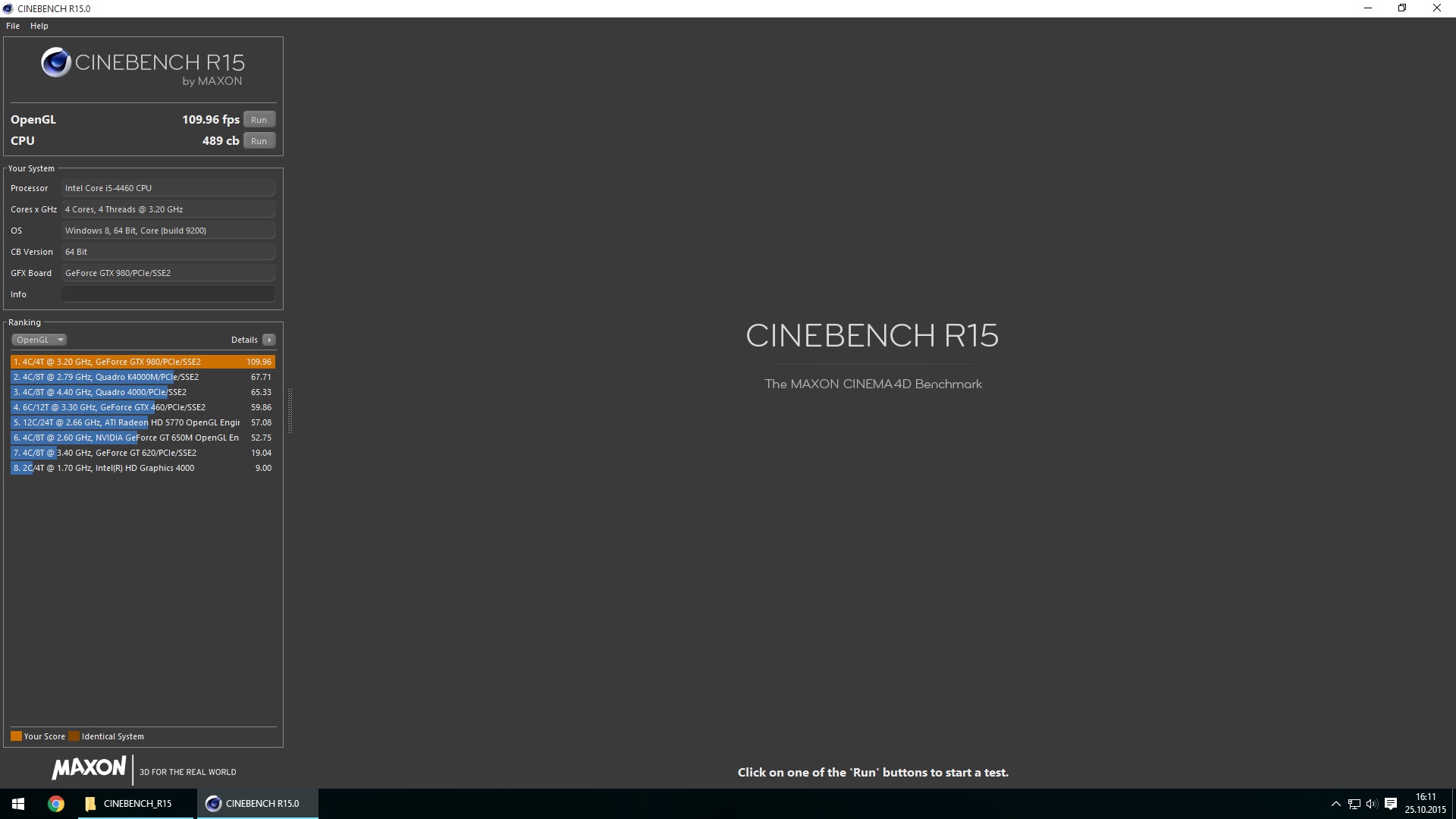Select the Quadro K4000M ranking entry

coord(143,377)
